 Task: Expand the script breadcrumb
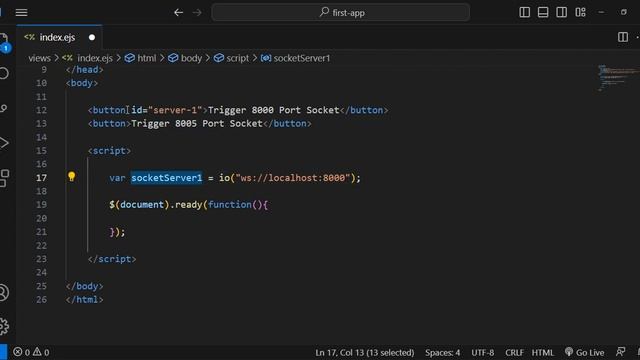(231, 58)
